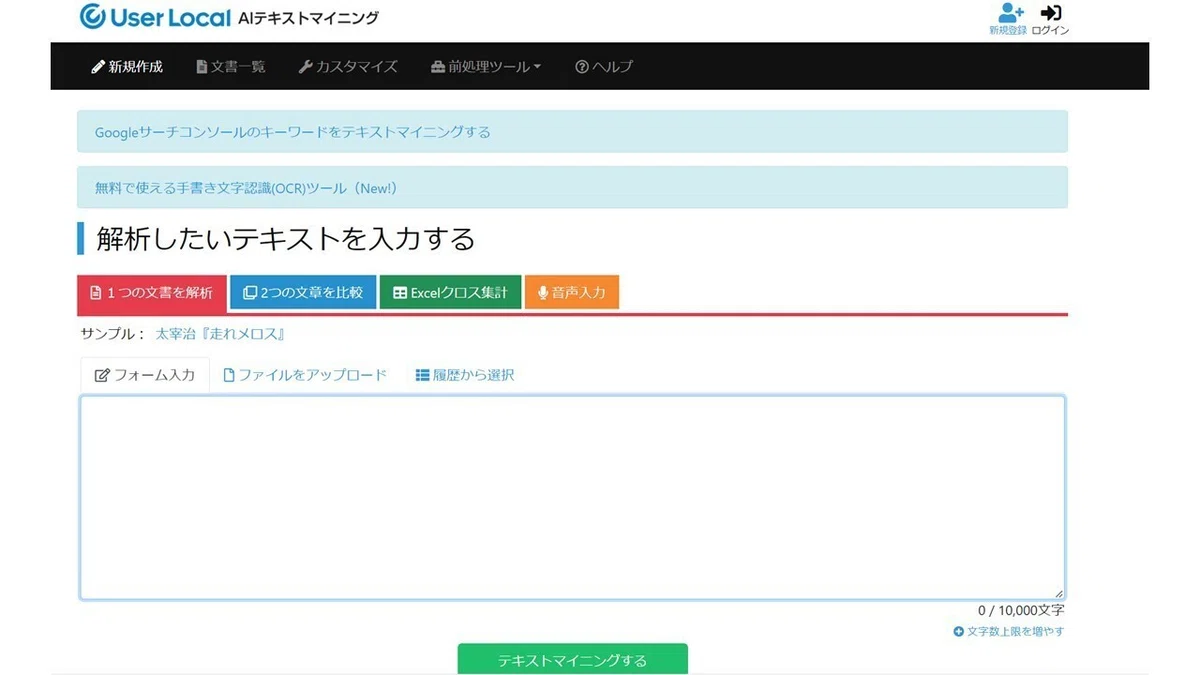The width and height of the screenshot is (1200, 675).
Task: Click the User Local logo
Action: point(154,17)
